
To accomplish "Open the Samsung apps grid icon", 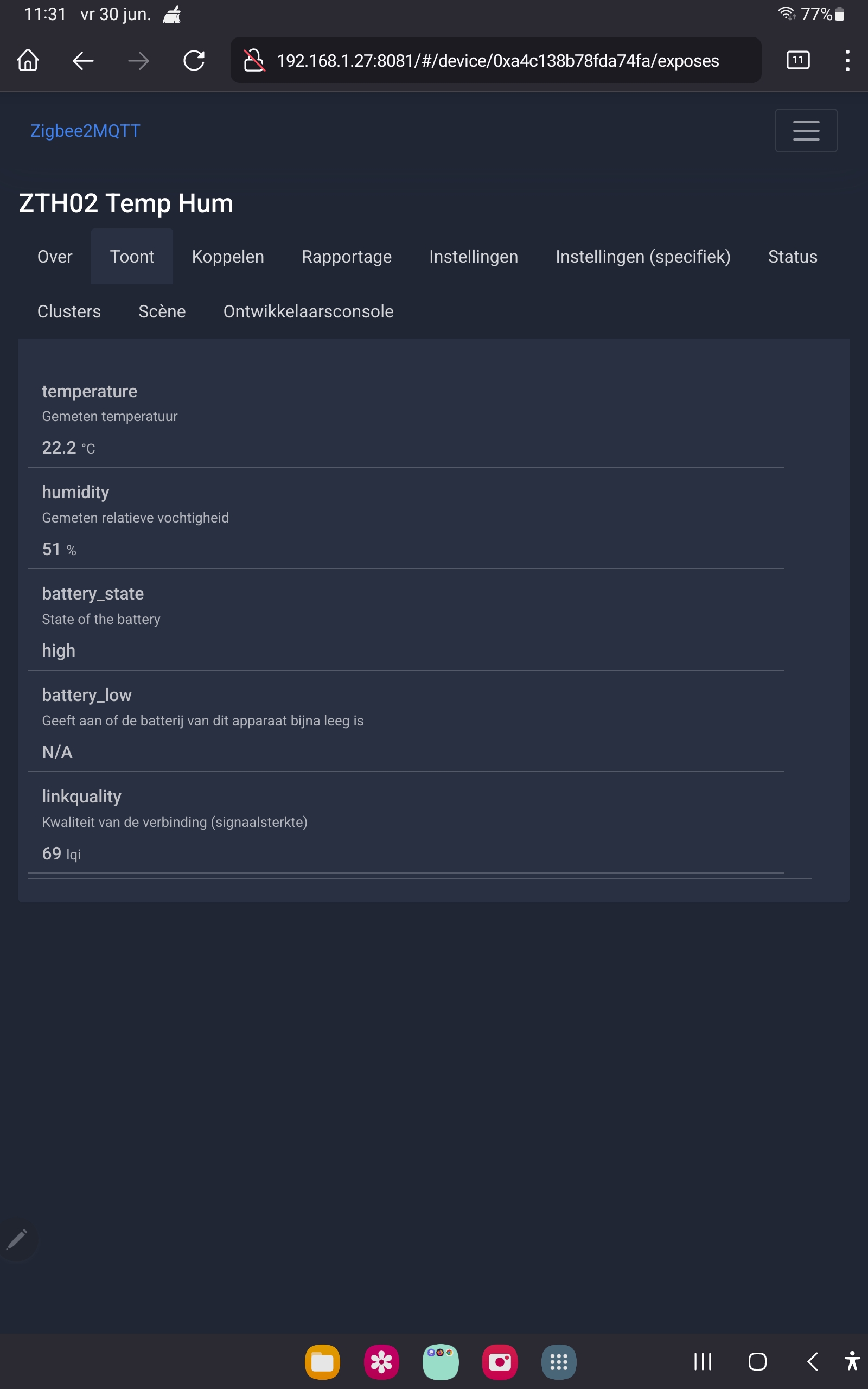I will tap(559, 1361).
